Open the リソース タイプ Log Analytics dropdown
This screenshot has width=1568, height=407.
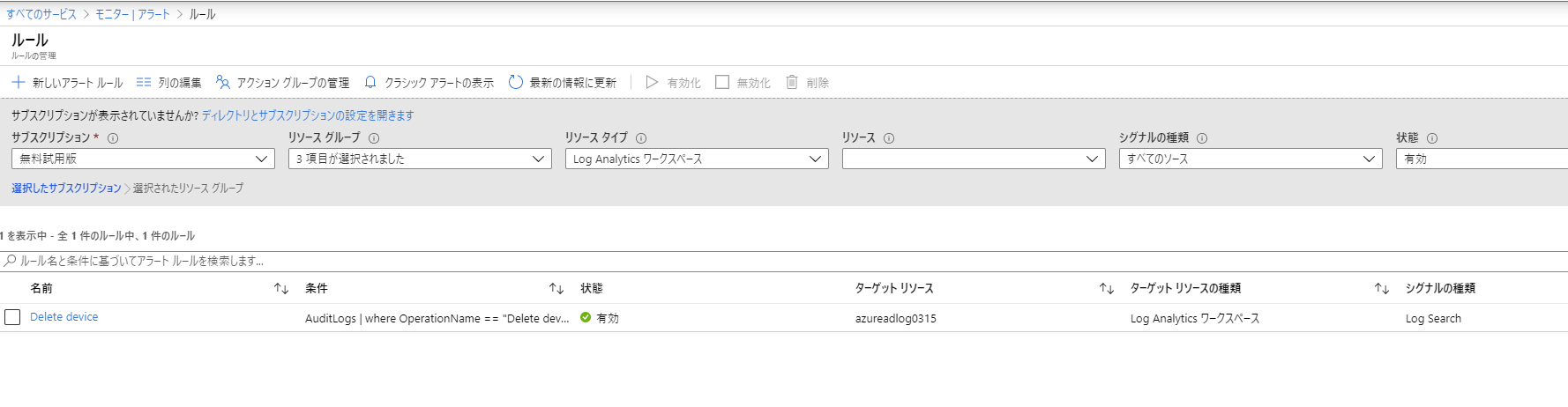pyautogui.click(x=697, y=159)
